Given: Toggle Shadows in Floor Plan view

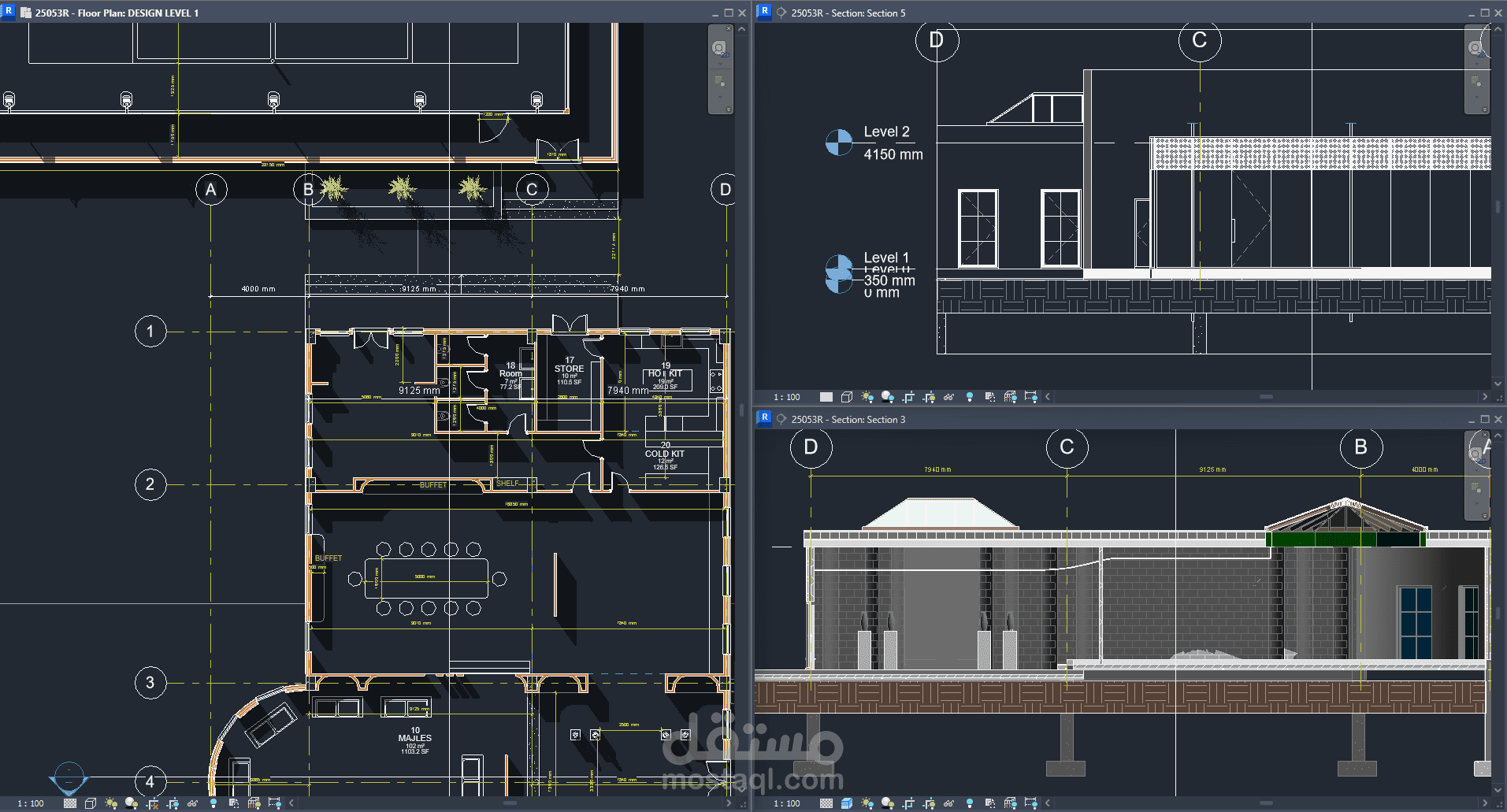Looking at the screenshot, I should click(x=132, y=803).
